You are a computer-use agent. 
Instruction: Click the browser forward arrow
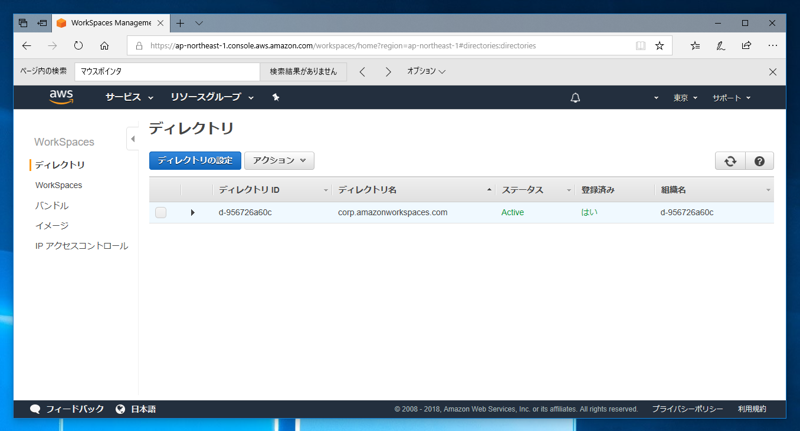point(53,46)
